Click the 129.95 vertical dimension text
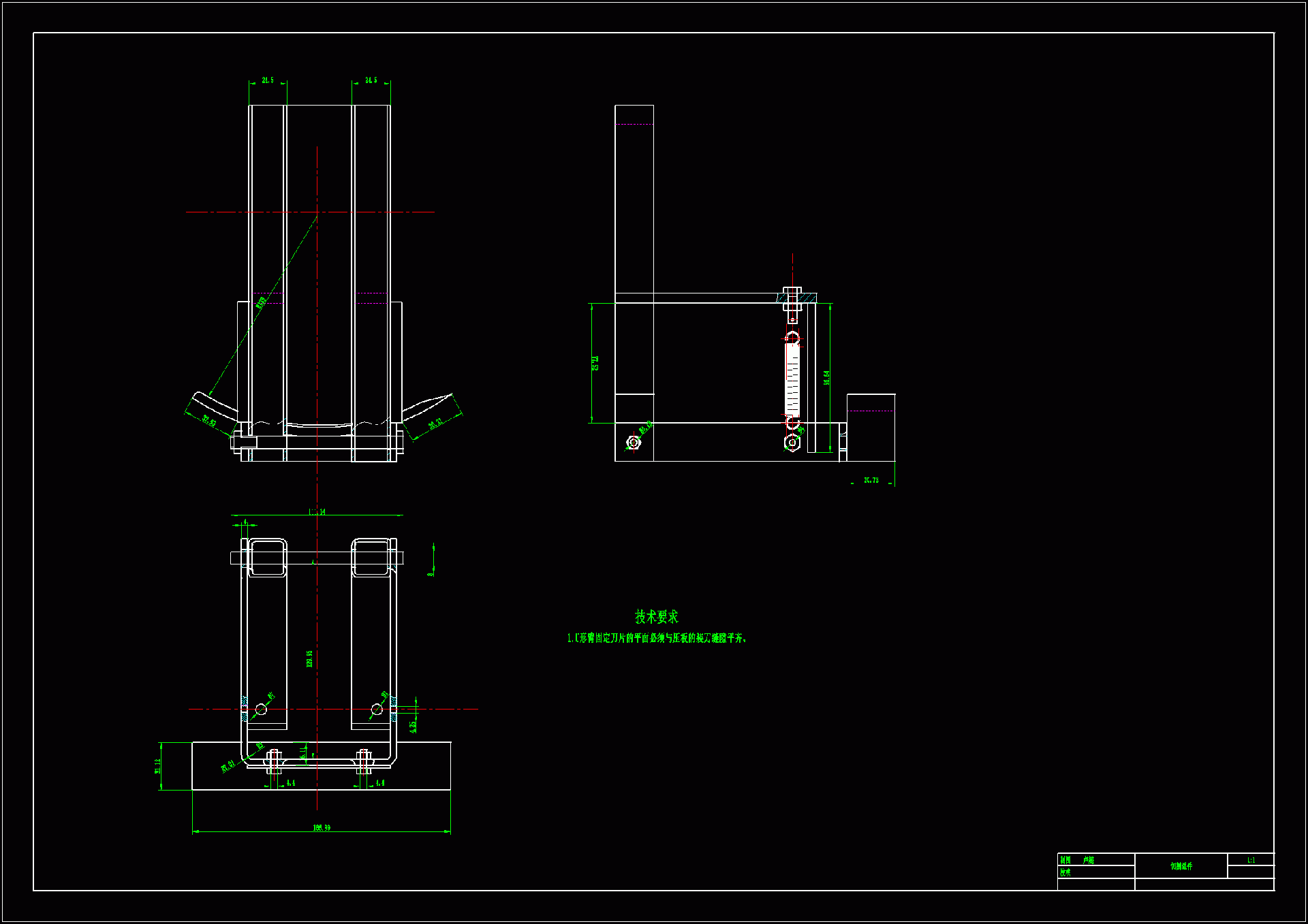 (309, 658)
